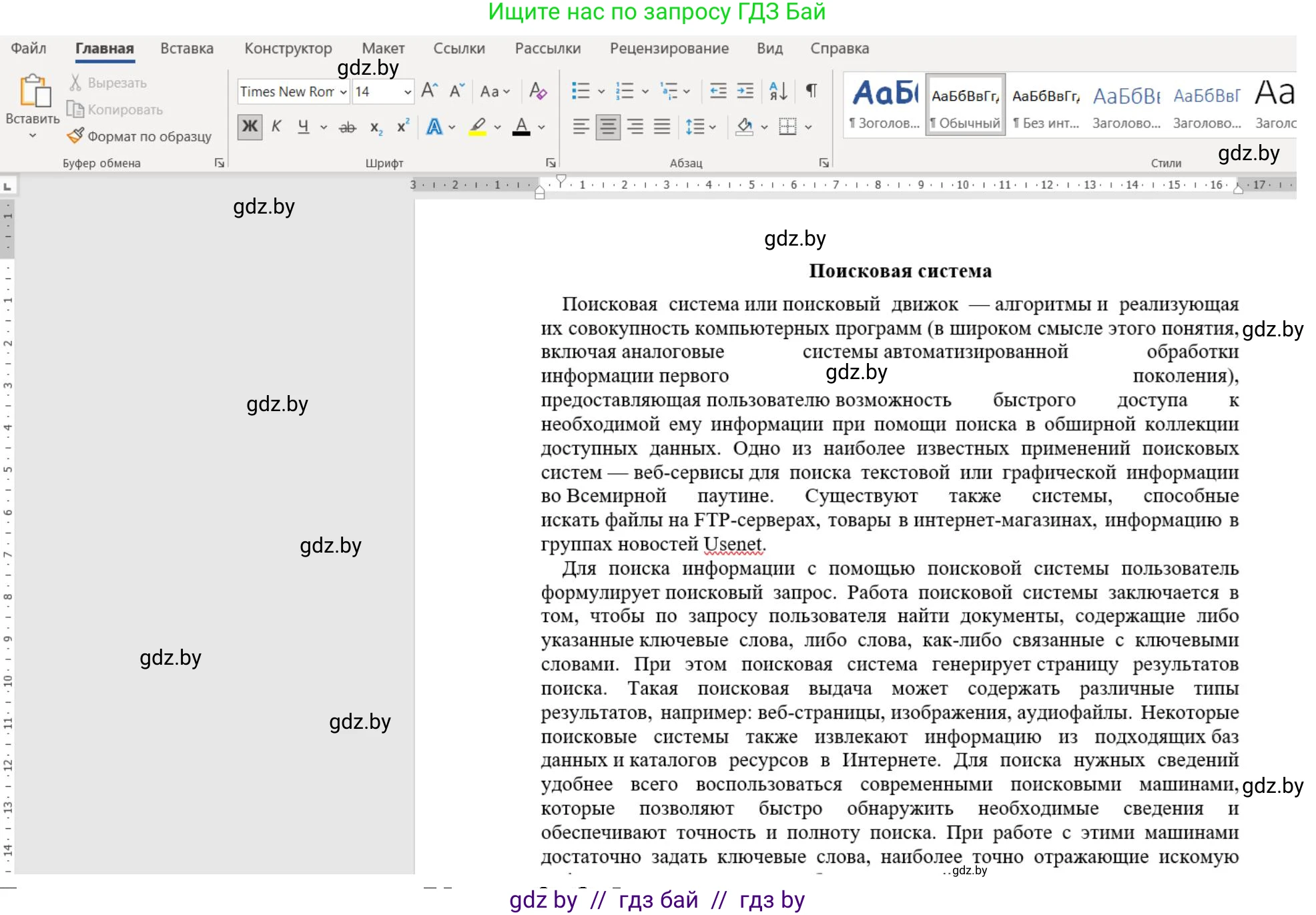Open the font name dropdown
The height and width of the screenshot is (915, 1316).
pyautogui.click(x=341, y=91)
